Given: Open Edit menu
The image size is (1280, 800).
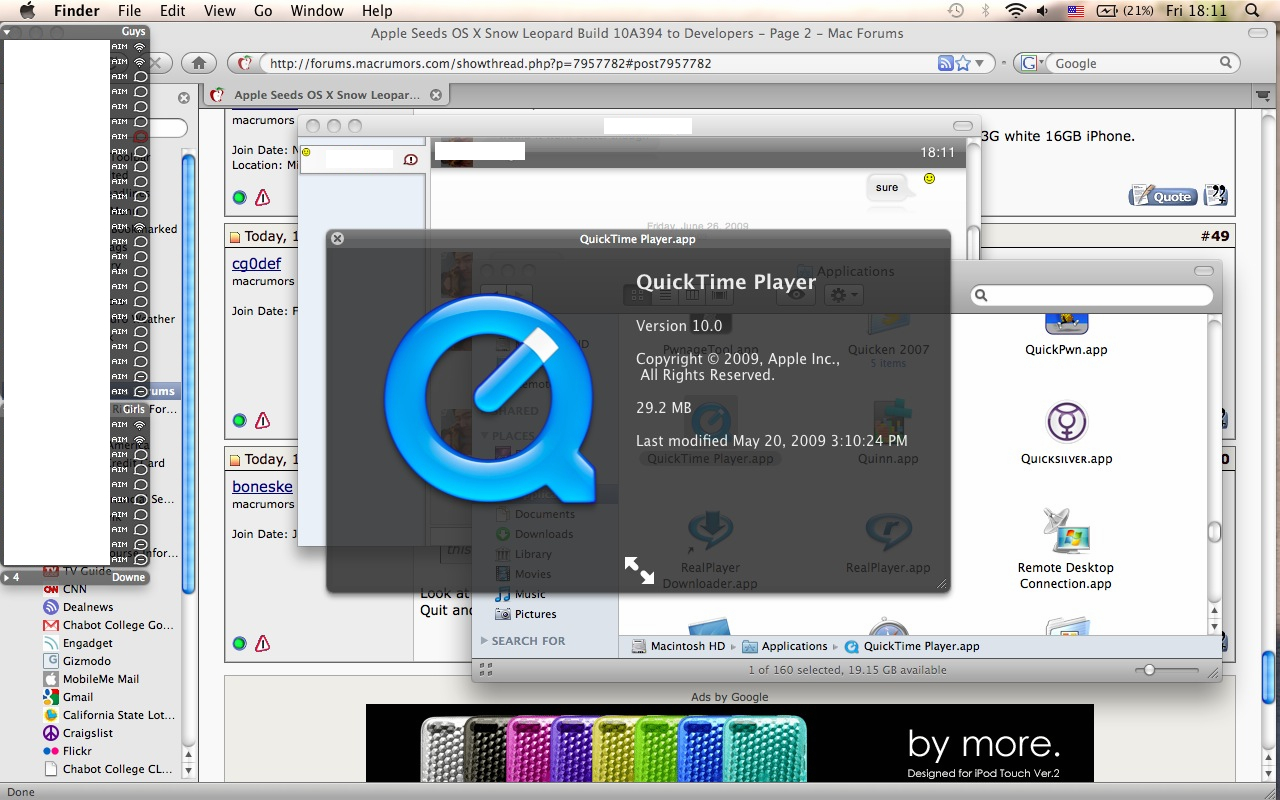Looking at the screenshot, I should tap(173, 11).
